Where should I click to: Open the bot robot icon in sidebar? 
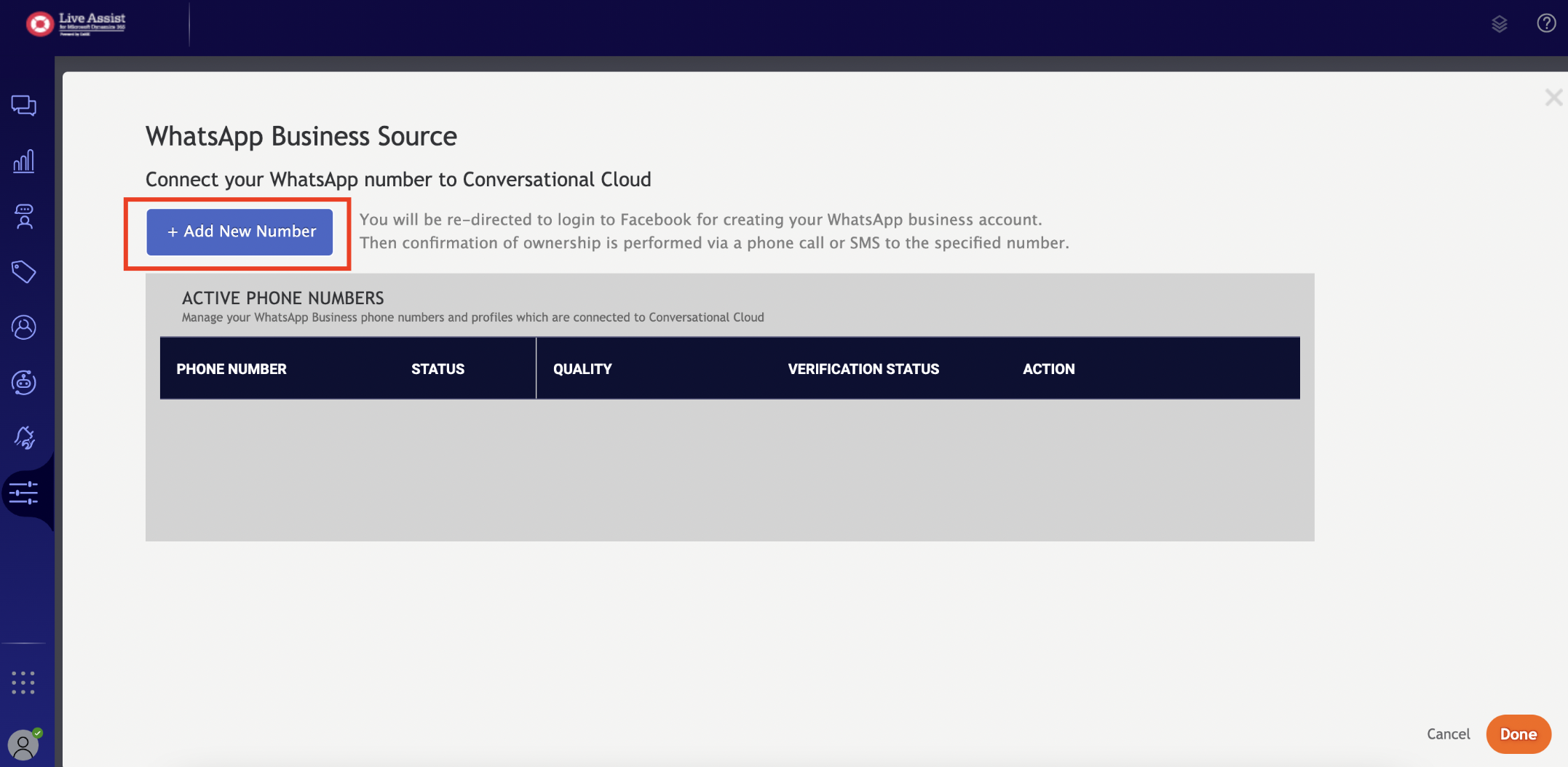click(x=24, y=382)
